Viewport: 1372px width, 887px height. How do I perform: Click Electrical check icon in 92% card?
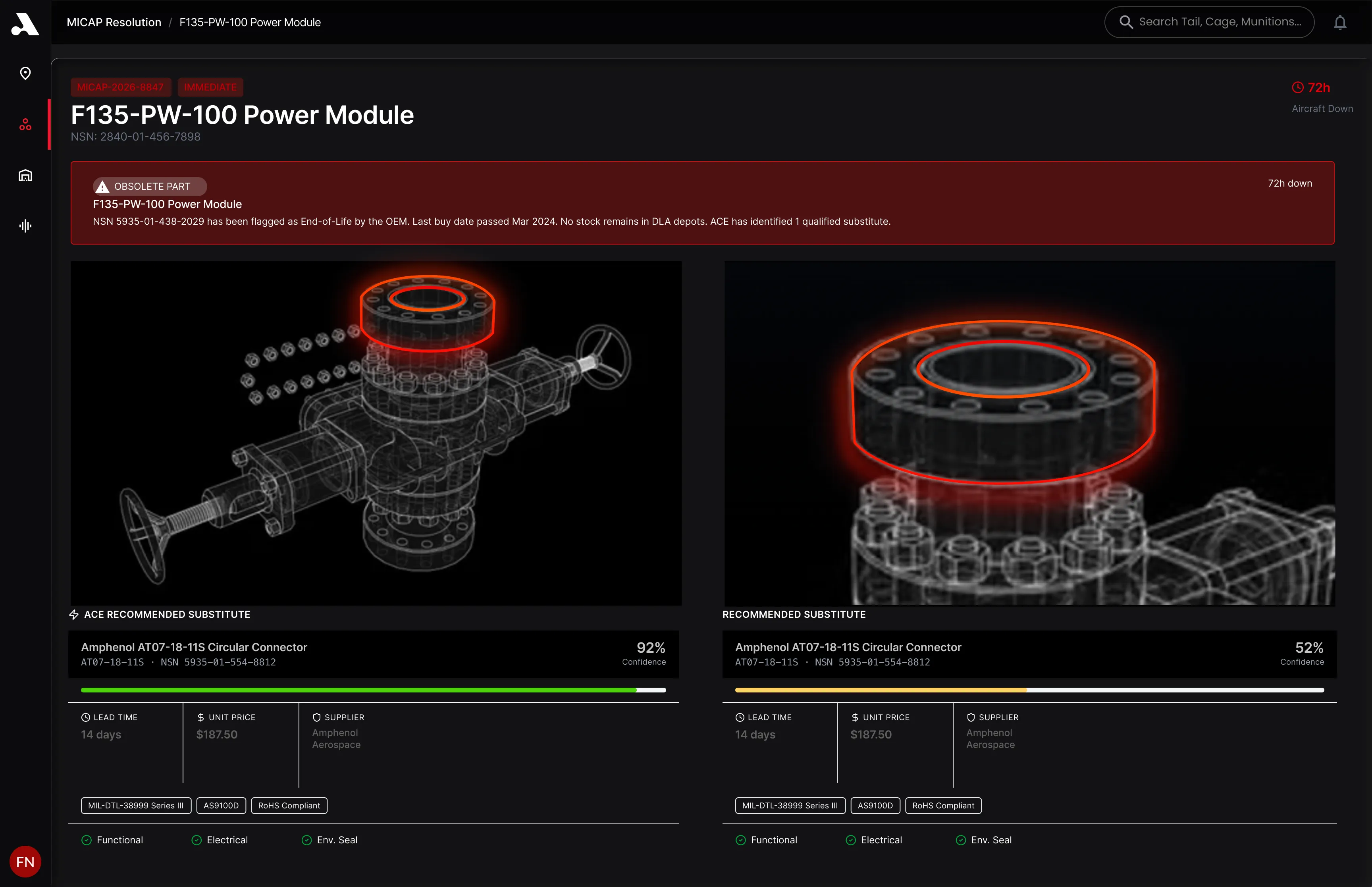tap(197, 840)
